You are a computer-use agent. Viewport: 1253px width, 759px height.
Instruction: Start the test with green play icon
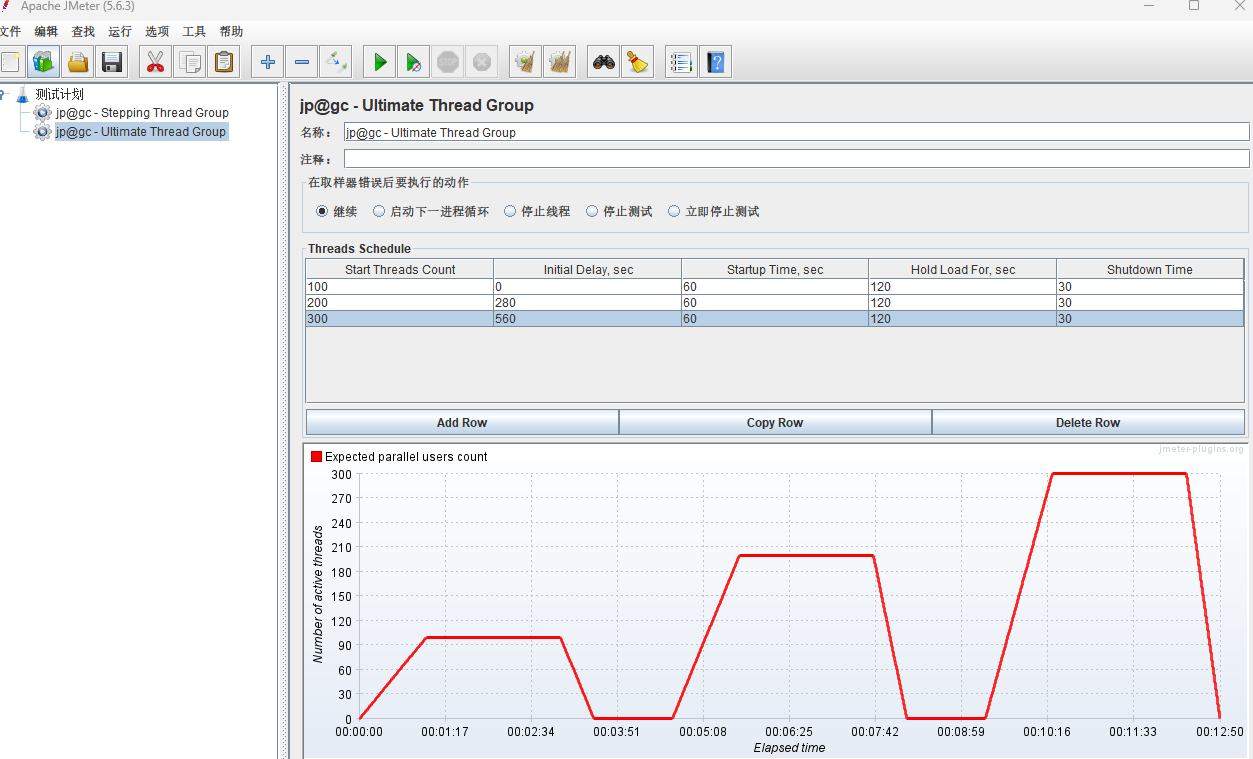click(x=379, y=62)
